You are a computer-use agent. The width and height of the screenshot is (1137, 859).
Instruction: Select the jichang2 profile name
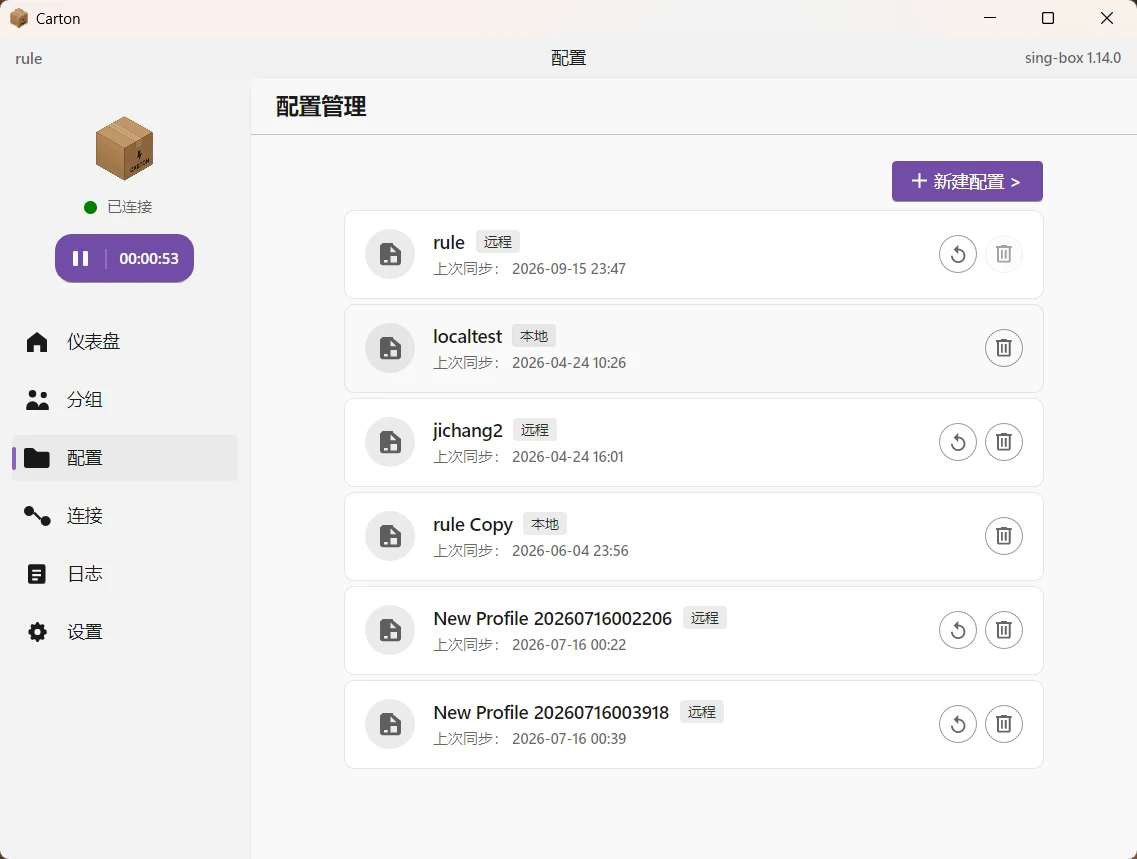pos(468,431)
